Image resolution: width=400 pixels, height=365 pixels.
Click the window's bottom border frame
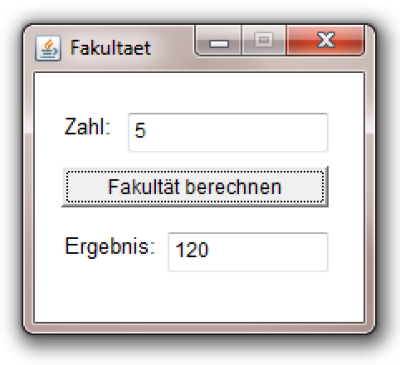pyautogui.click(x=199, y=328)
